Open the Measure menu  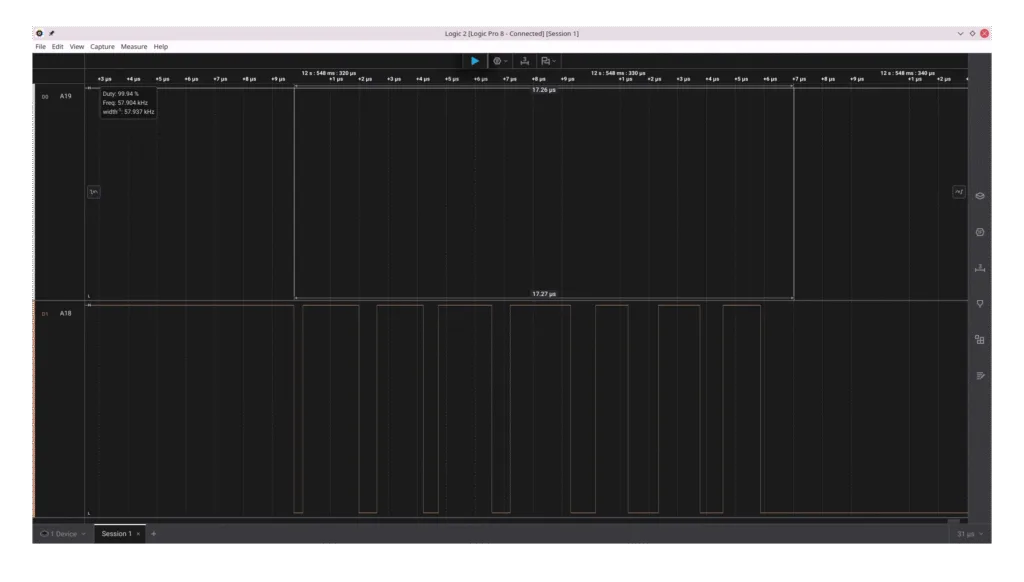click(x=134, y=46)
